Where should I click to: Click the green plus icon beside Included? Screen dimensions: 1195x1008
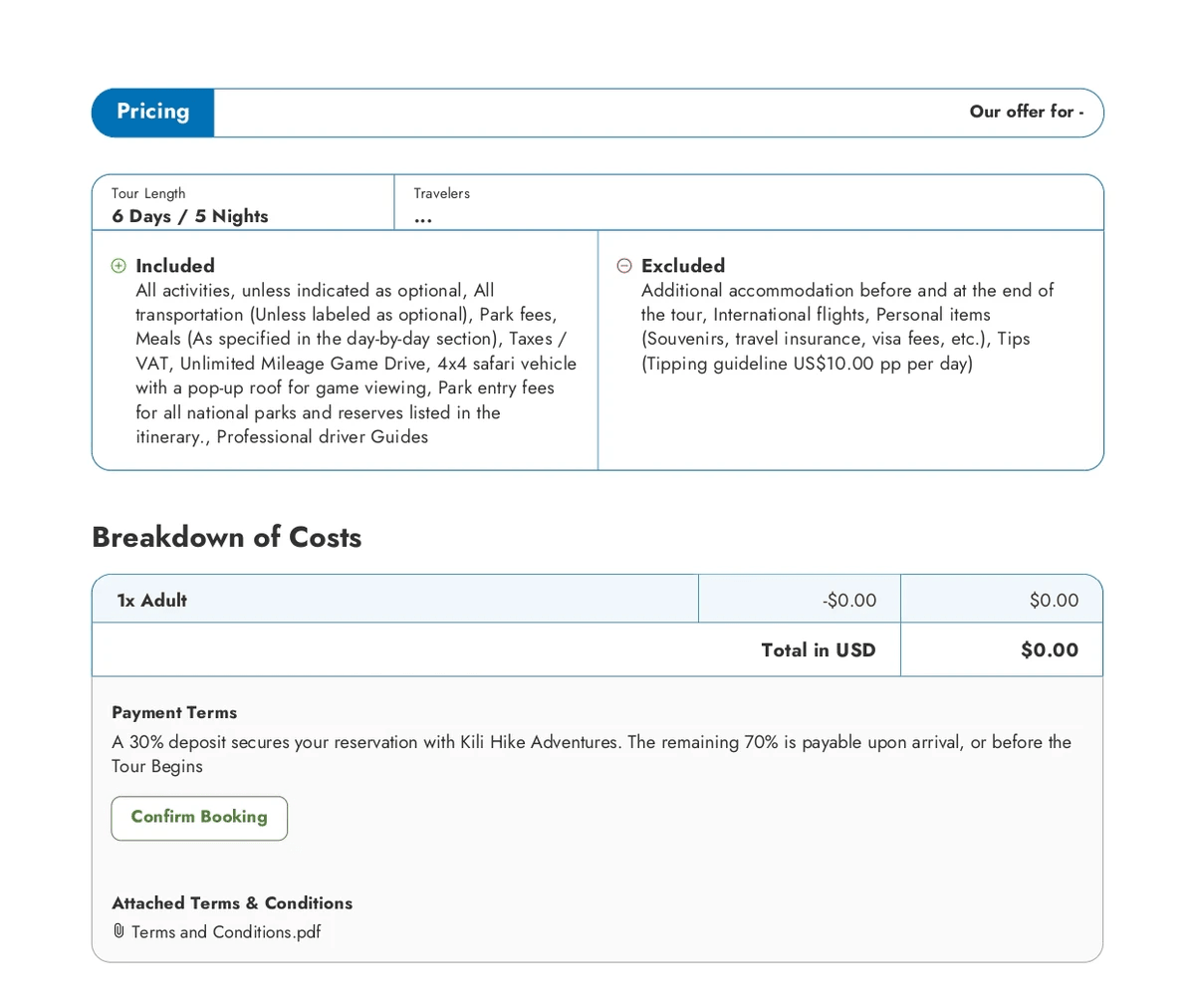click(119, 266)
